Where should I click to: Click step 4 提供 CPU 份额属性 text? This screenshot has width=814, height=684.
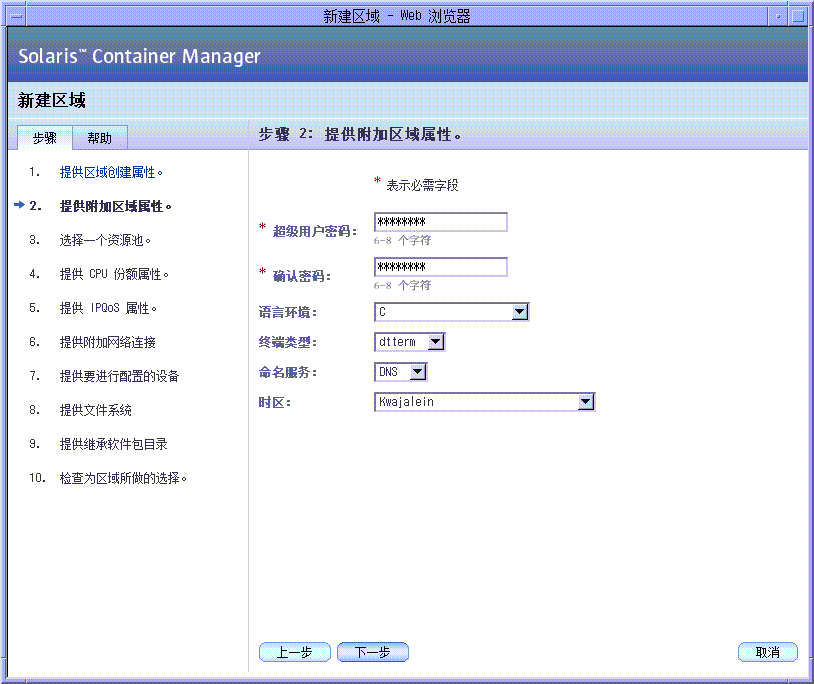[114, 274]
